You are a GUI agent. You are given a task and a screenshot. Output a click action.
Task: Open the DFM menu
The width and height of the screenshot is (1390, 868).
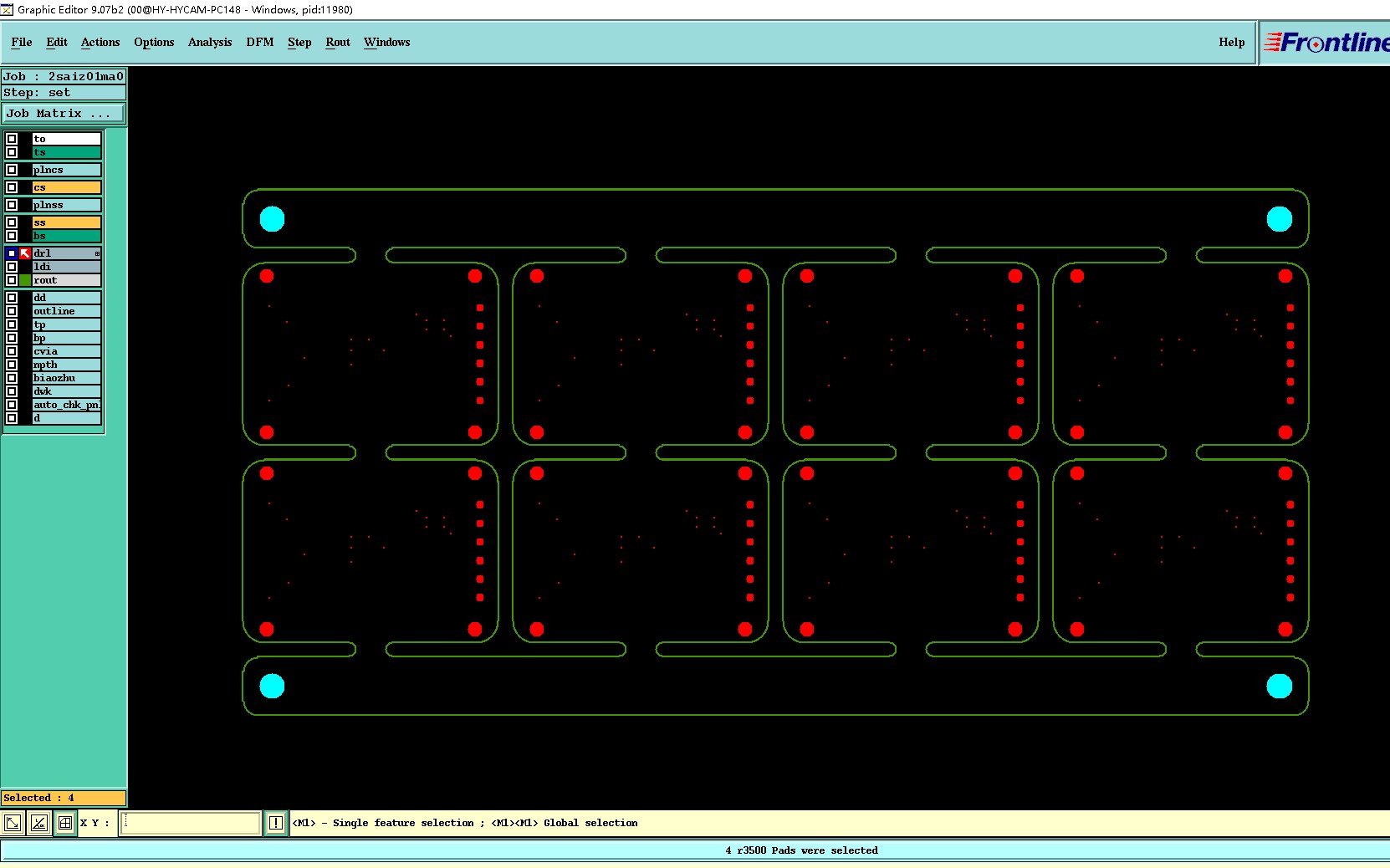260,42
